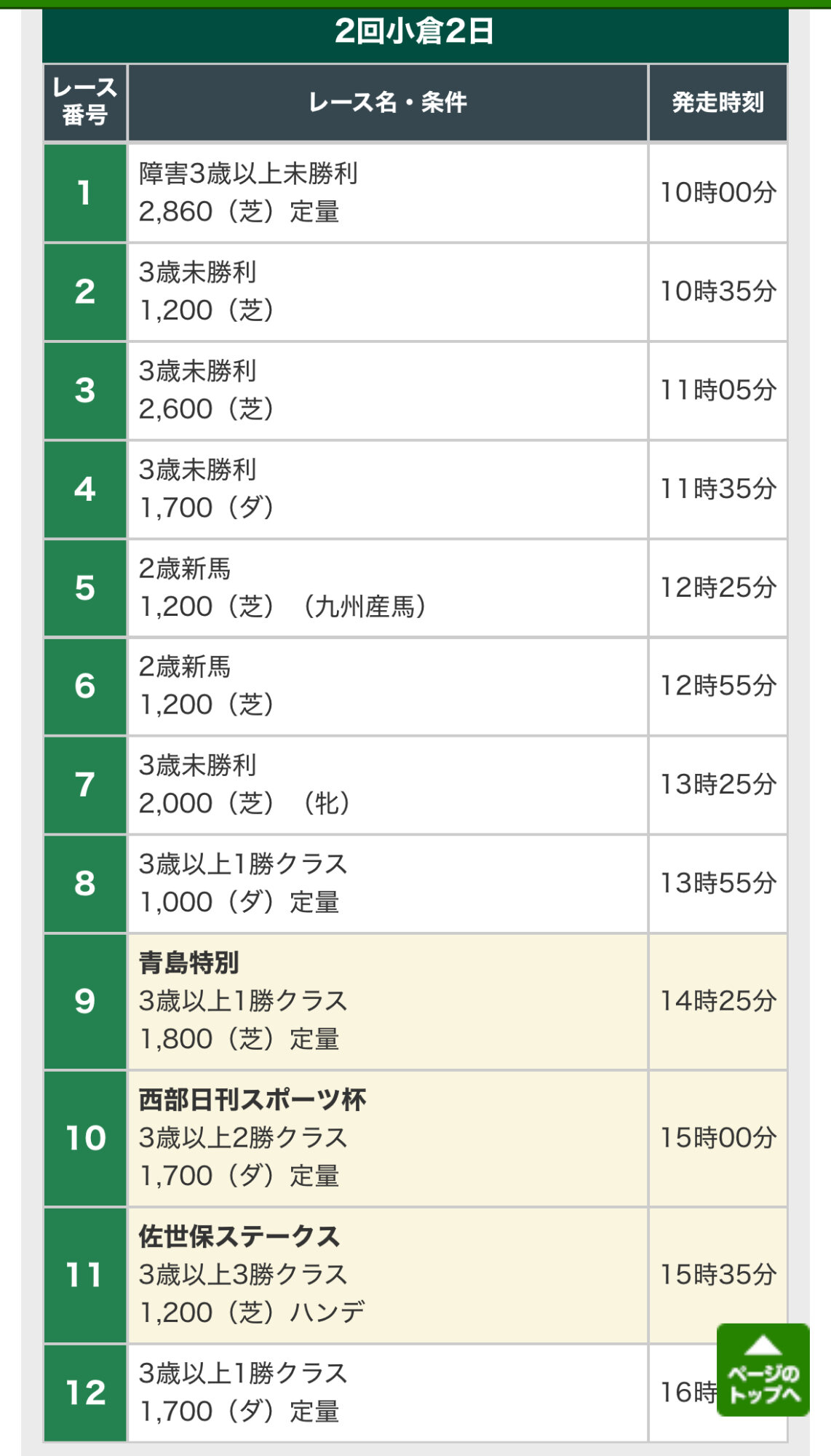
Task: Open race 5, 2歳新馬 九州産馬
Action: tap(388, 588)
